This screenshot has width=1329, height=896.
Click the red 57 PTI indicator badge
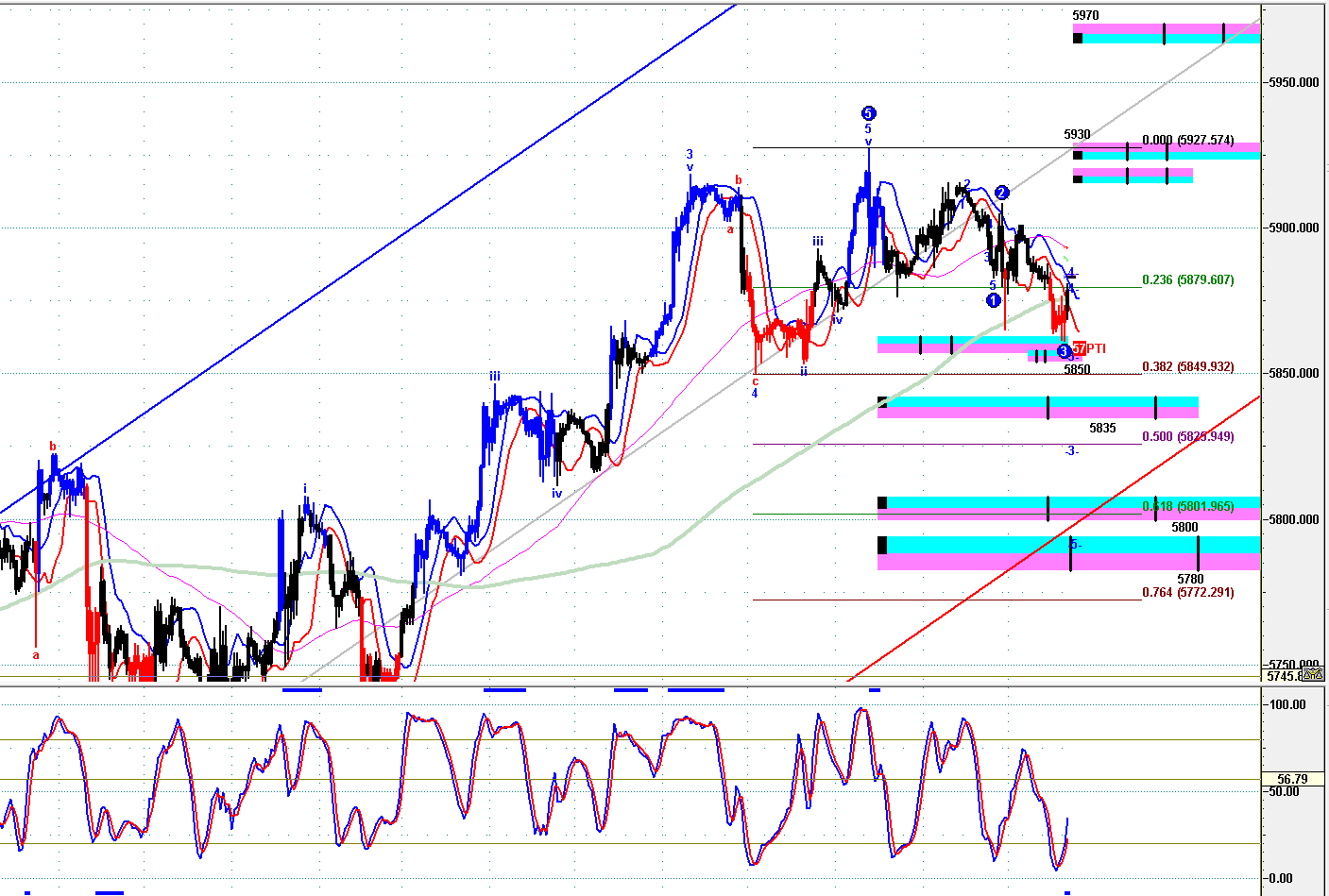point(1079,348)
